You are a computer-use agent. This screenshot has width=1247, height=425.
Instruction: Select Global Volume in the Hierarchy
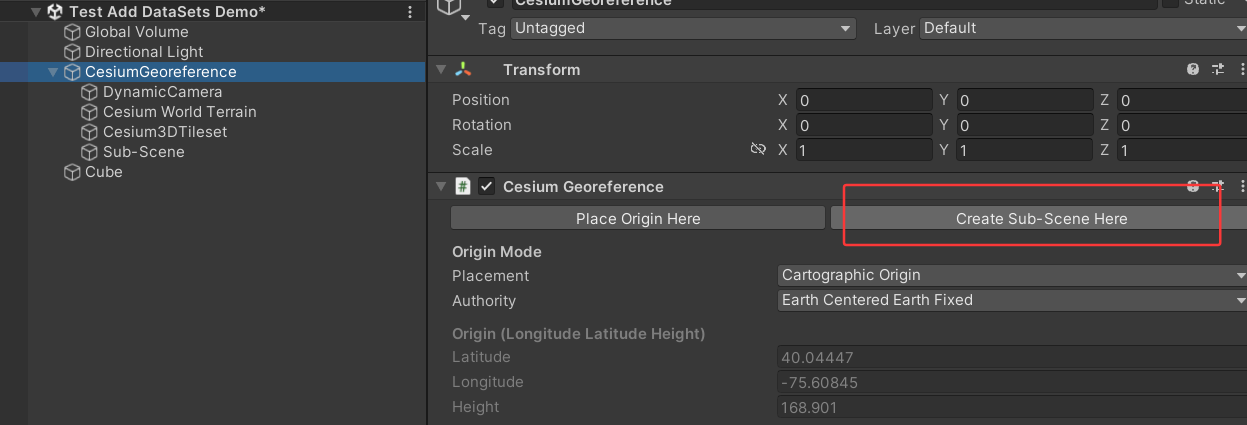click(137, 32)
